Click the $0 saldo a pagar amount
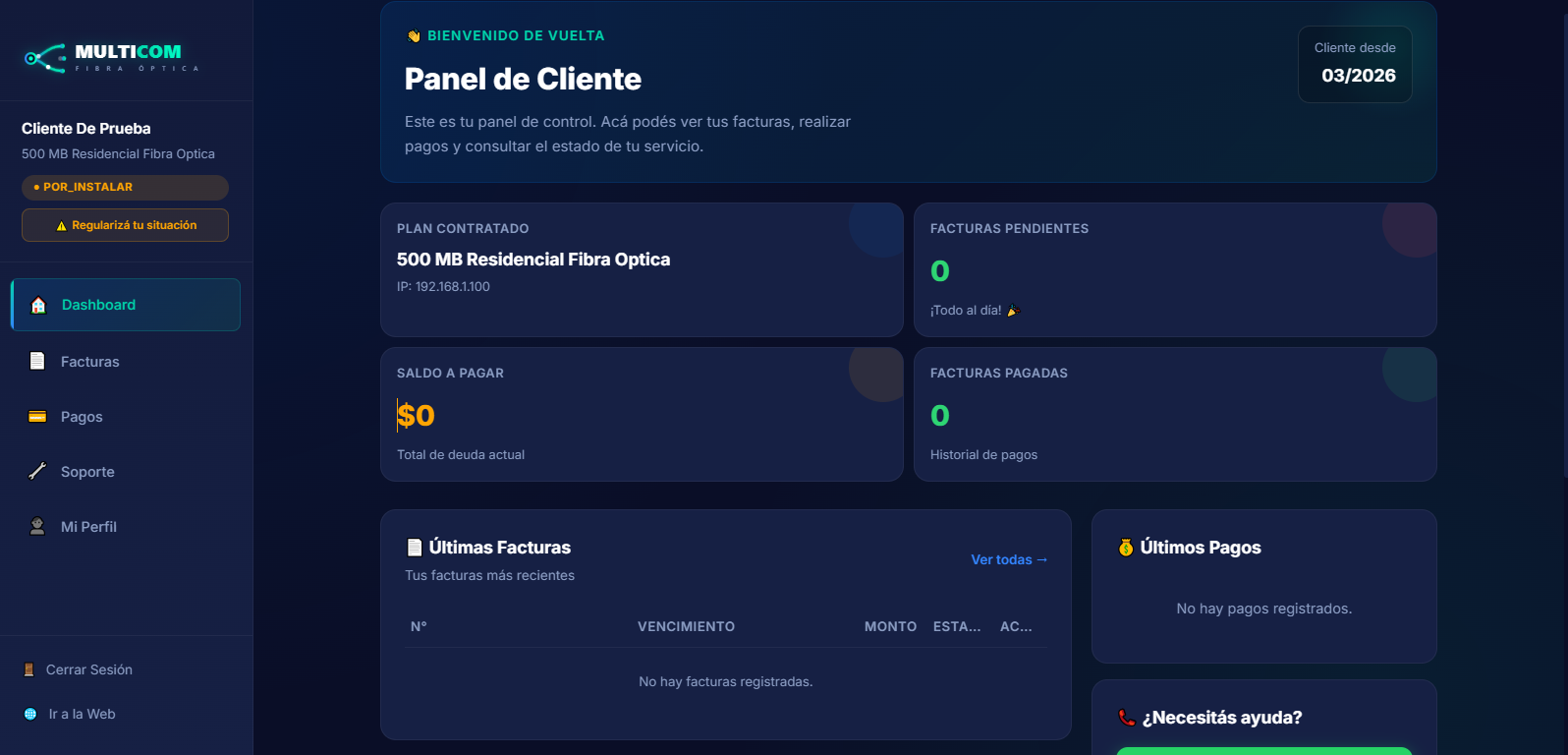The height and width of the screenshot is (755, 1568). pyautogui.click(x=416, y=415)
